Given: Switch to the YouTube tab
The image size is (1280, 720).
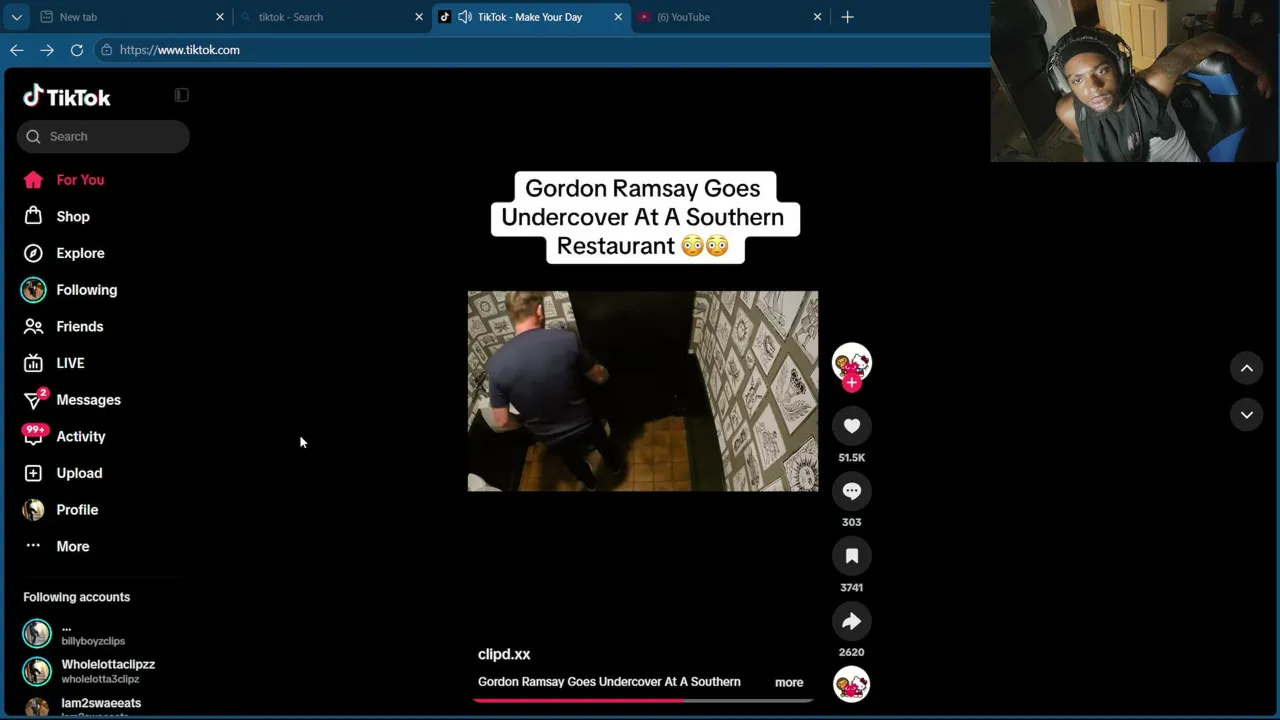Looking at the screenshot, I should tap(730, 17).
